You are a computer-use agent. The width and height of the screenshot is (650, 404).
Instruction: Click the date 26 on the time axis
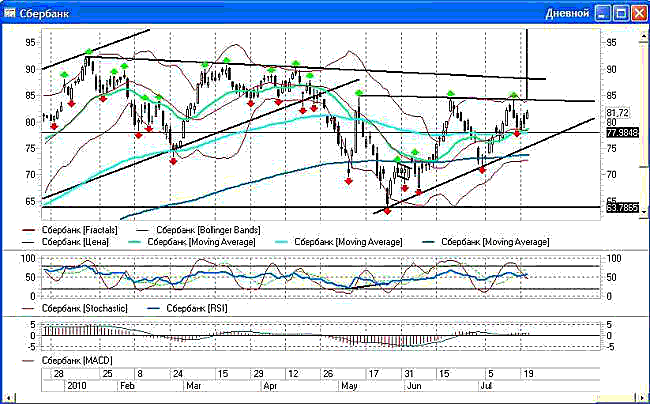tap(328, 374)
